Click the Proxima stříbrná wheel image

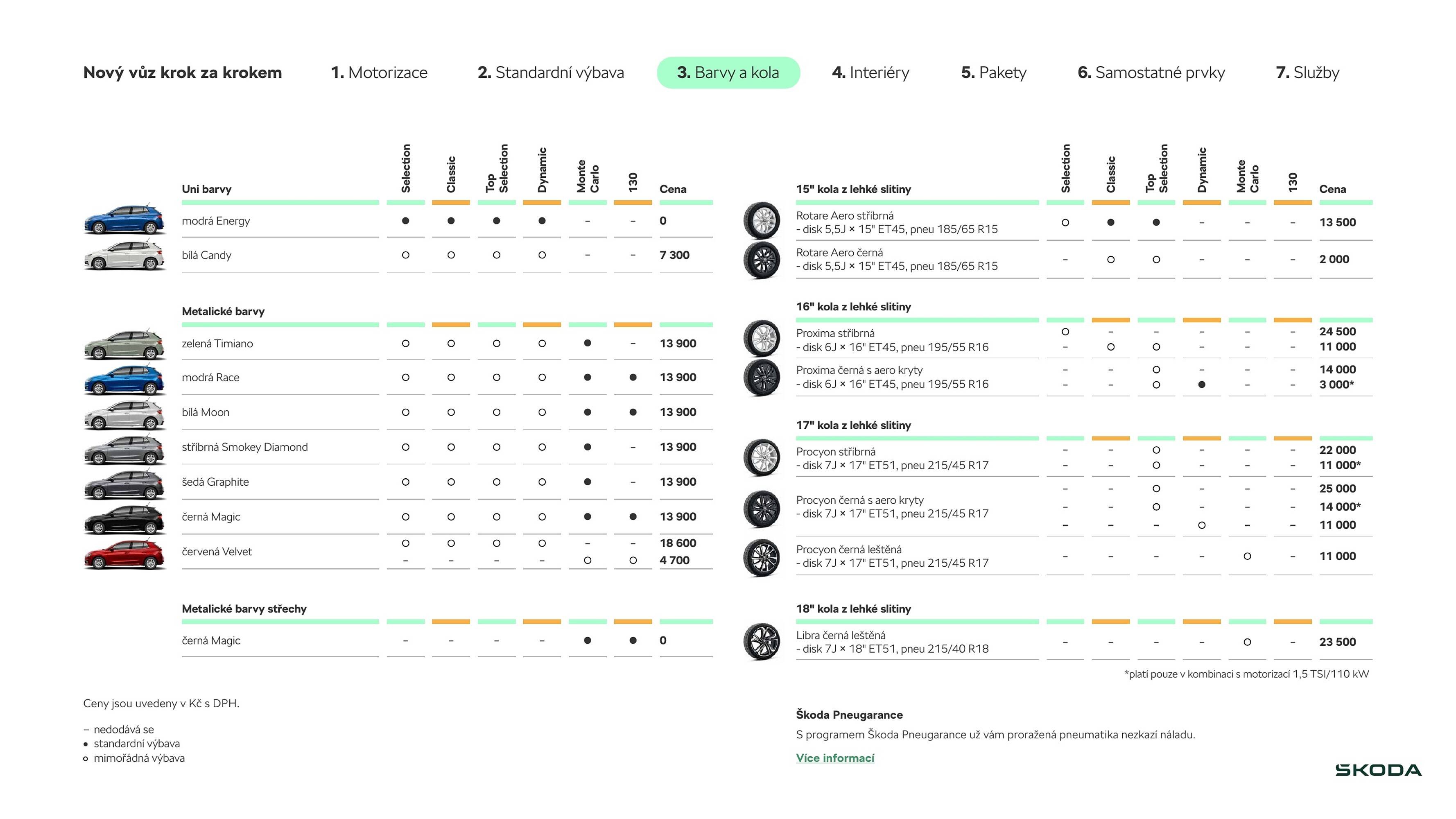point(761,338)
